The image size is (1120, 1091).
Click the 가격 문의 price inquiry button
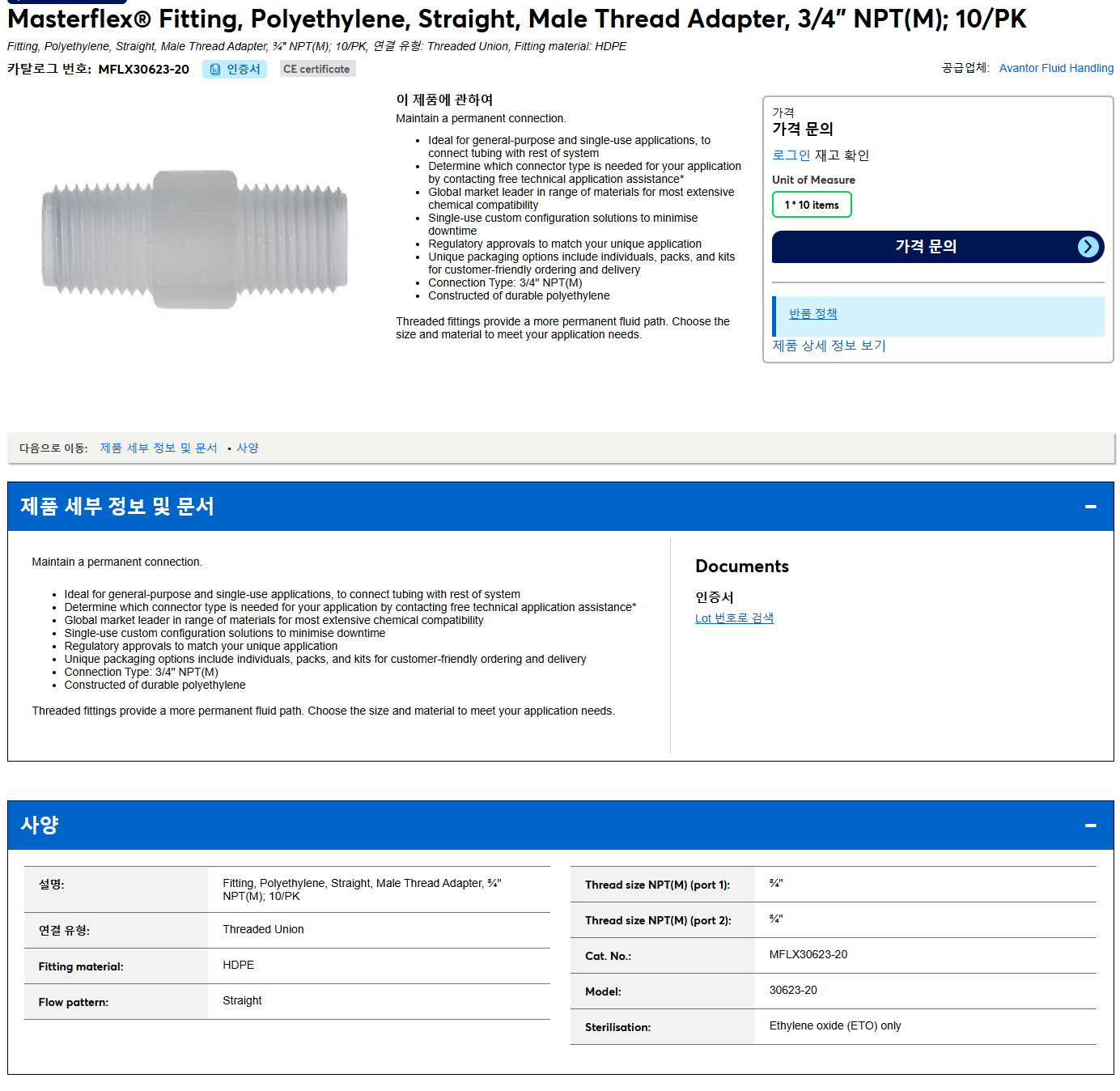[938, 247]
